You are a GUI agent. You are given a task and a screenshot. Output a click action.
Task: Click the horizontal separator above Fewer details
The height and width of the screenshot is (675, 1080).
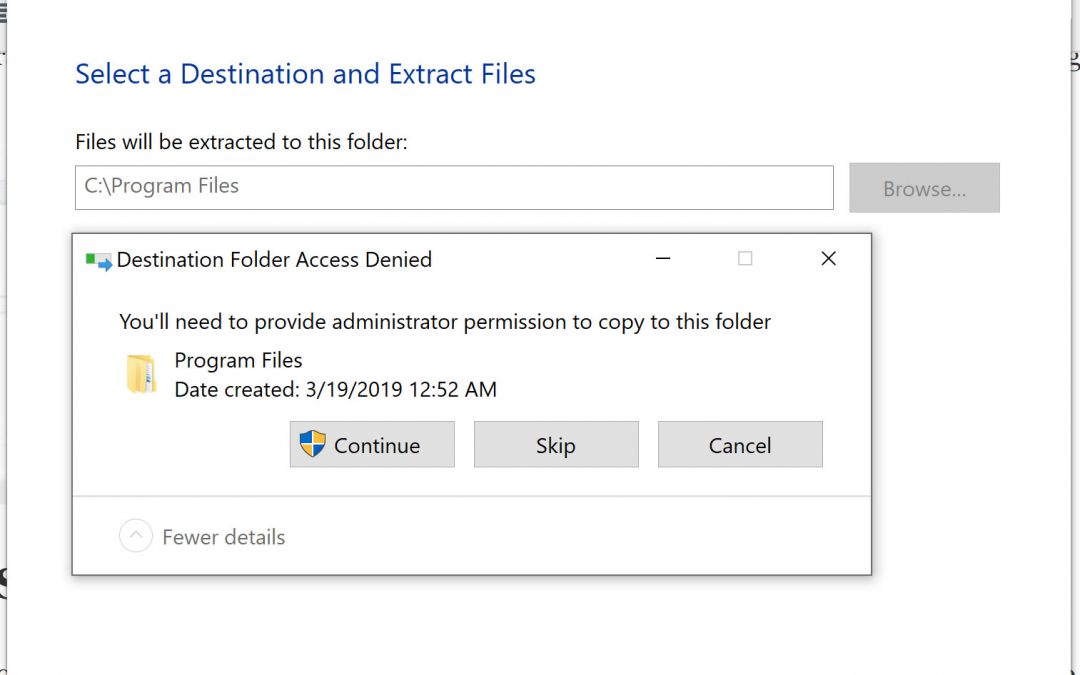(471, 496)
